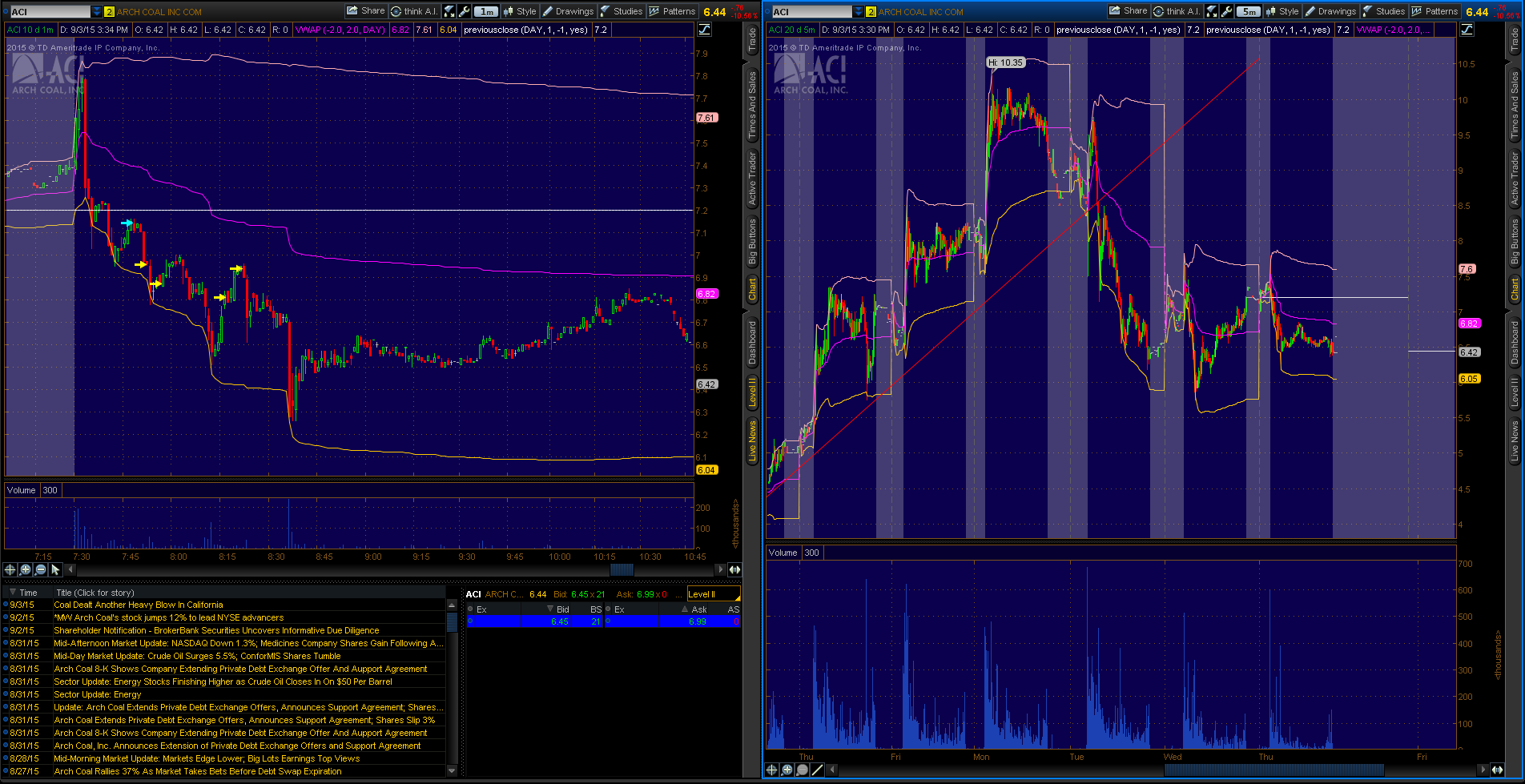The image size is (1525, 784).
Task: Click the crosshair pan tool on right chart
Action: [772, 770]
